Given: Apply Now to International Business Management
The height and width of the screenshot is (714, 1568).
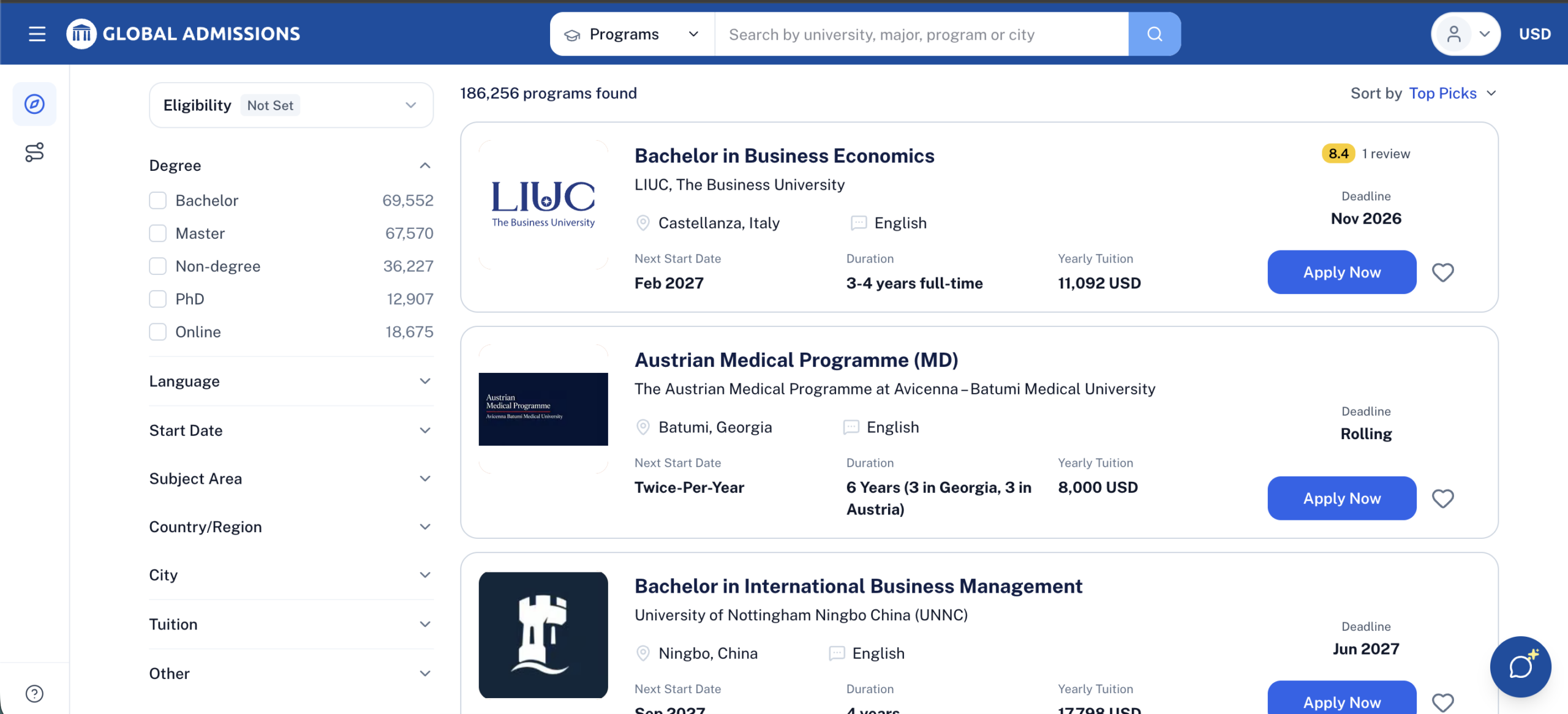Looking at the screenshot, I should pyautogui.click(x=1342, y=698).
